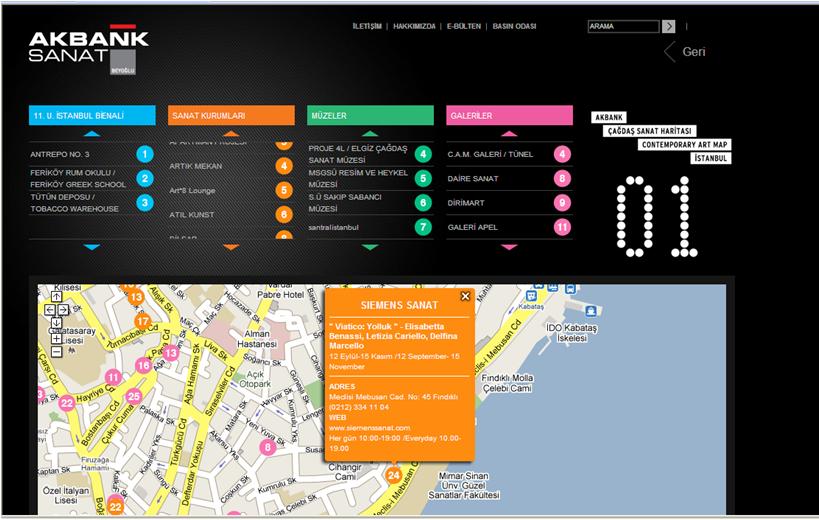The image size is (819, 520).
Task: Zoom out the map with the minus button
Action: tap(56, 351)
